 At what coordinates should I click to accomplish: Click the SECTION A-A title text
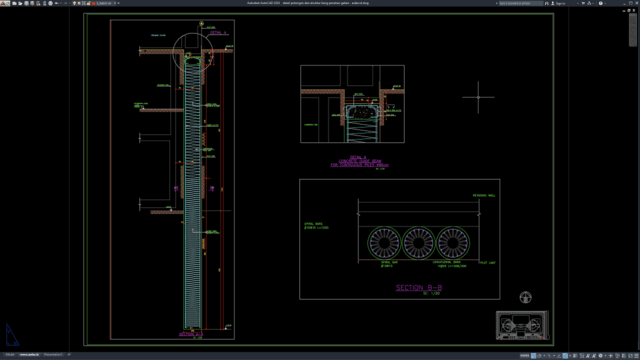click(x=191, y=334)
